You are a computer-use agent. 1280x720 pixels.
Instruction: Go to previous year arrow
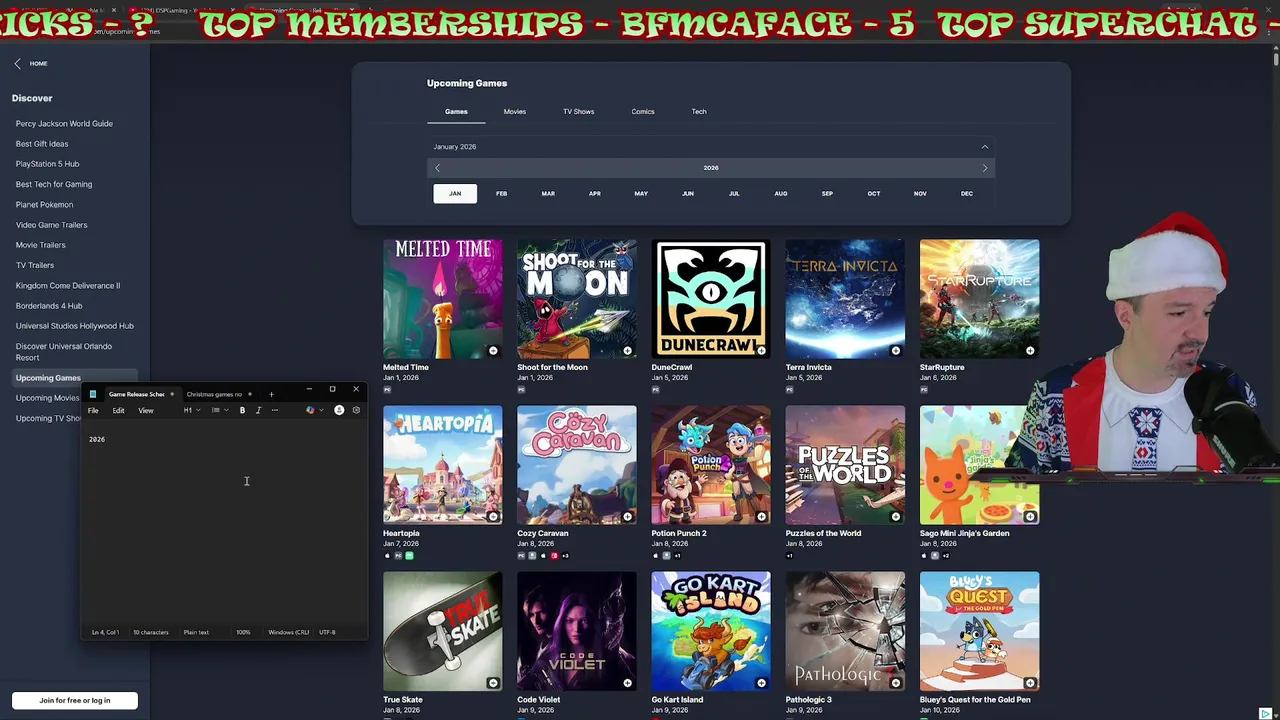point(437,168)
